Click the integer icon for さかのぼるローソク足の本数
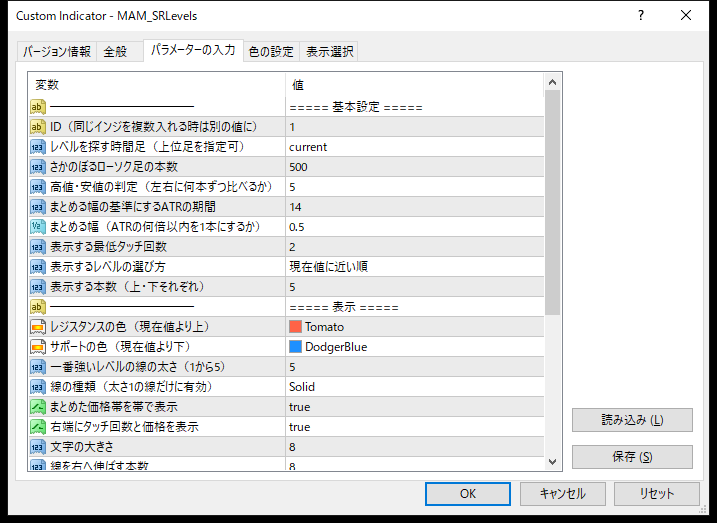 (x=38, y=167)
